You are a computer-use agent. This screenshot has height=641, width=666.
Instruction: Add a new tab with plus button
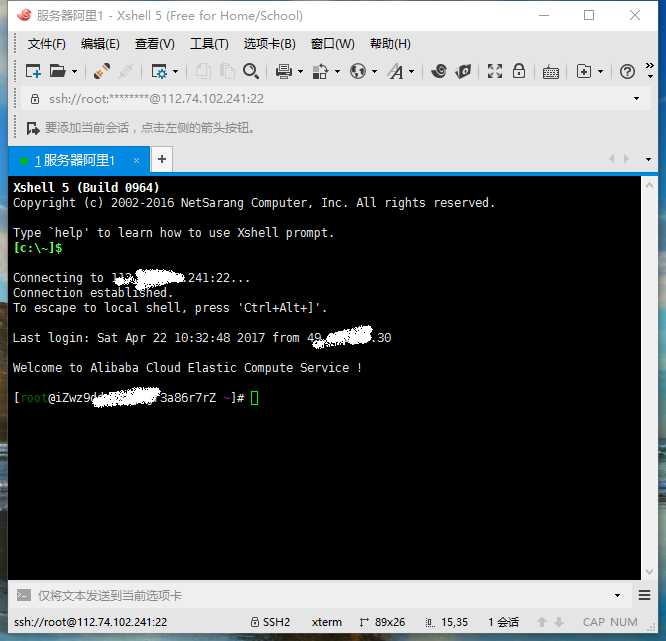coord(162,159)
